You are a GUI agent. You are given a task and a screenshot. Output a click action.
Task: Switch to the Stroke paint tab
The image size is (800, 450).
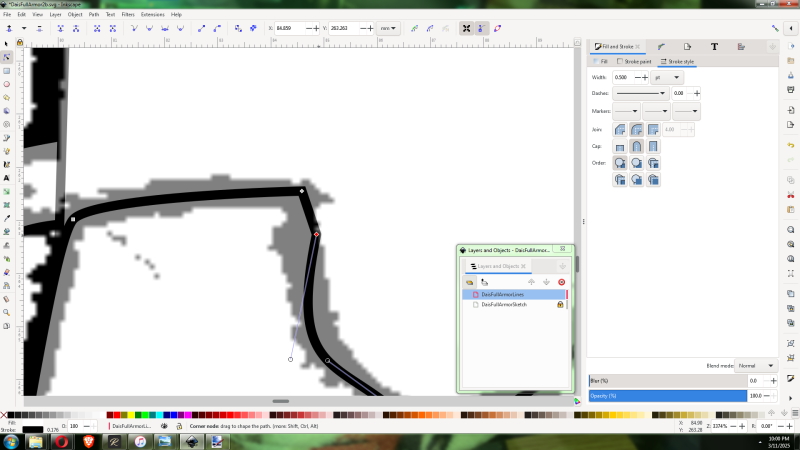[636, 61]
